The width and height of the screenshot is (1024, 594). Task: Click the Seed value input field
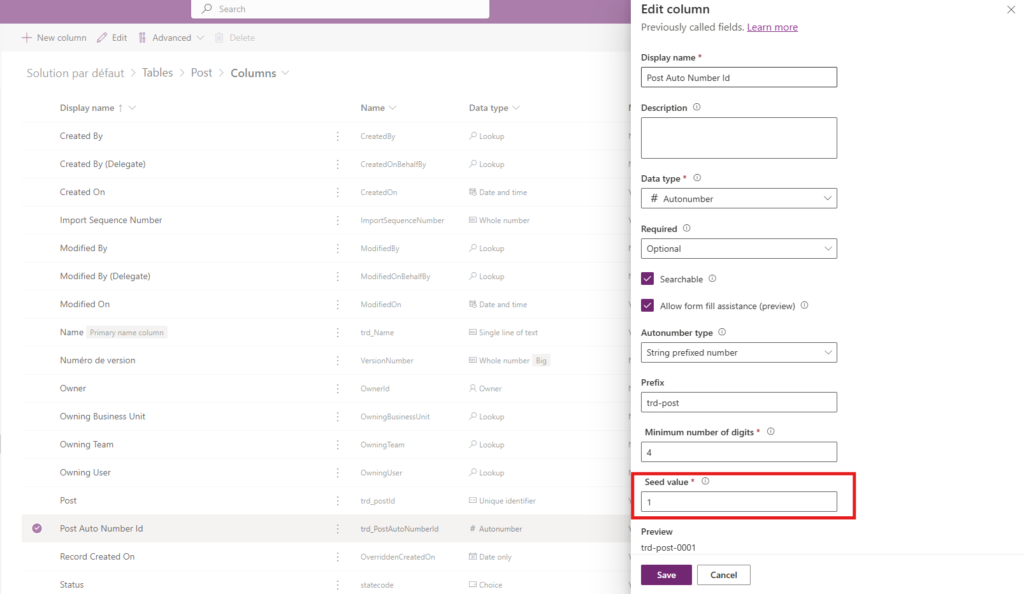pyautogui.click(x=738, y=502)
